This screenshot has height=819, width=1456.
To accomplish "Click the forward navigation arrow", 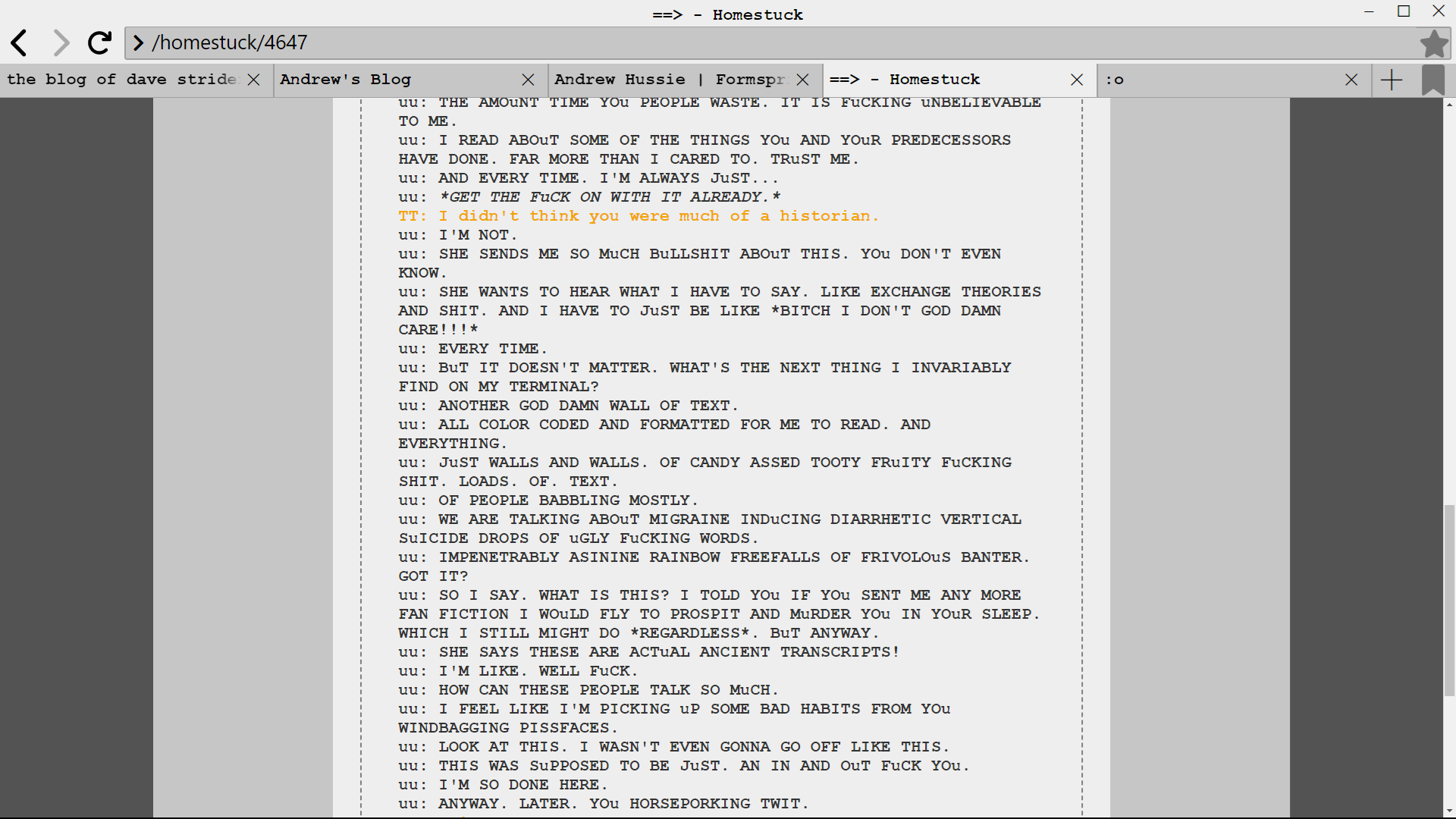I will click(61, 43).
